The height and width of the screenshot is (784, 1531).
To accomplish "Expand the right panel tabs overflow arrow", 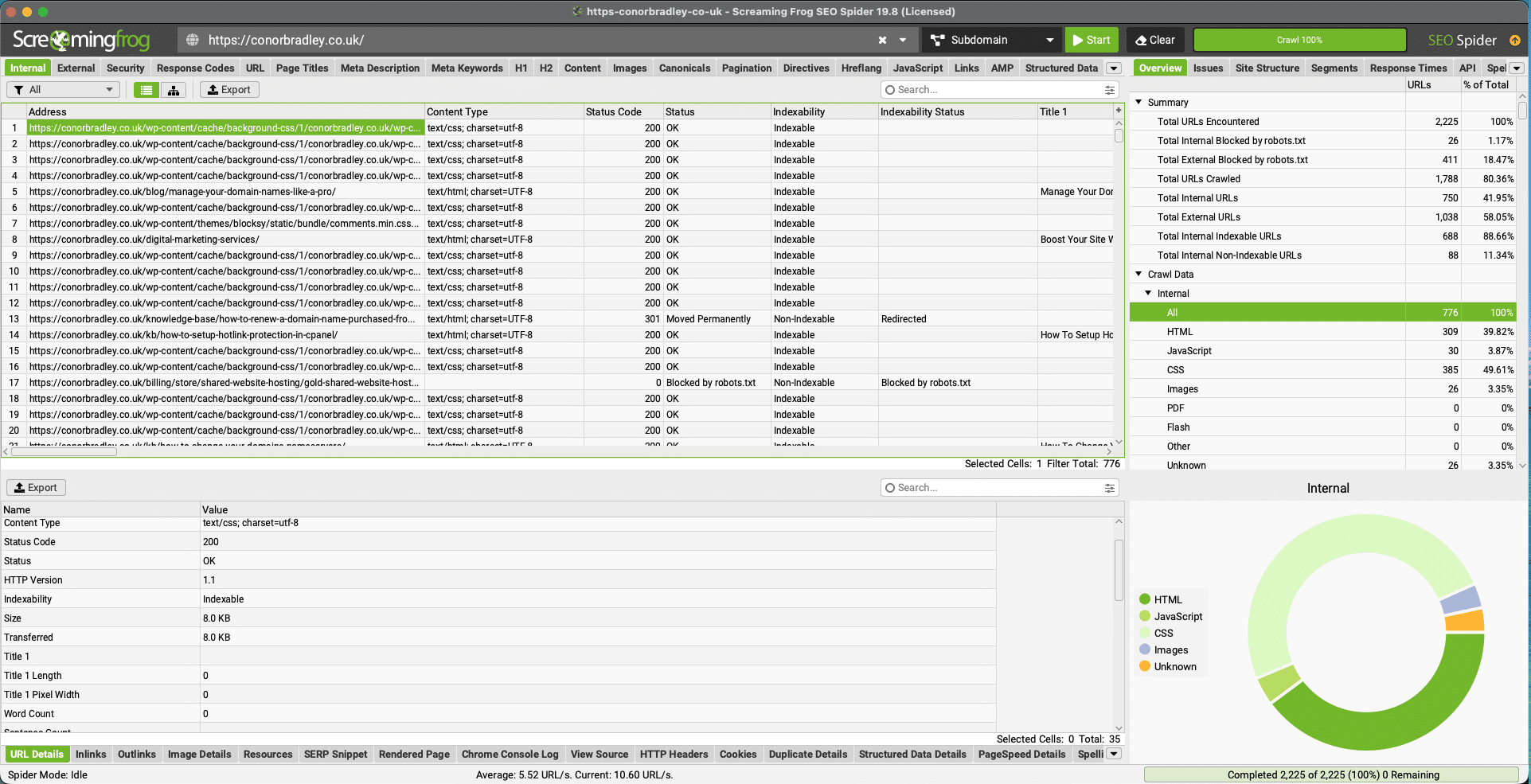I will click(1517, 68).
